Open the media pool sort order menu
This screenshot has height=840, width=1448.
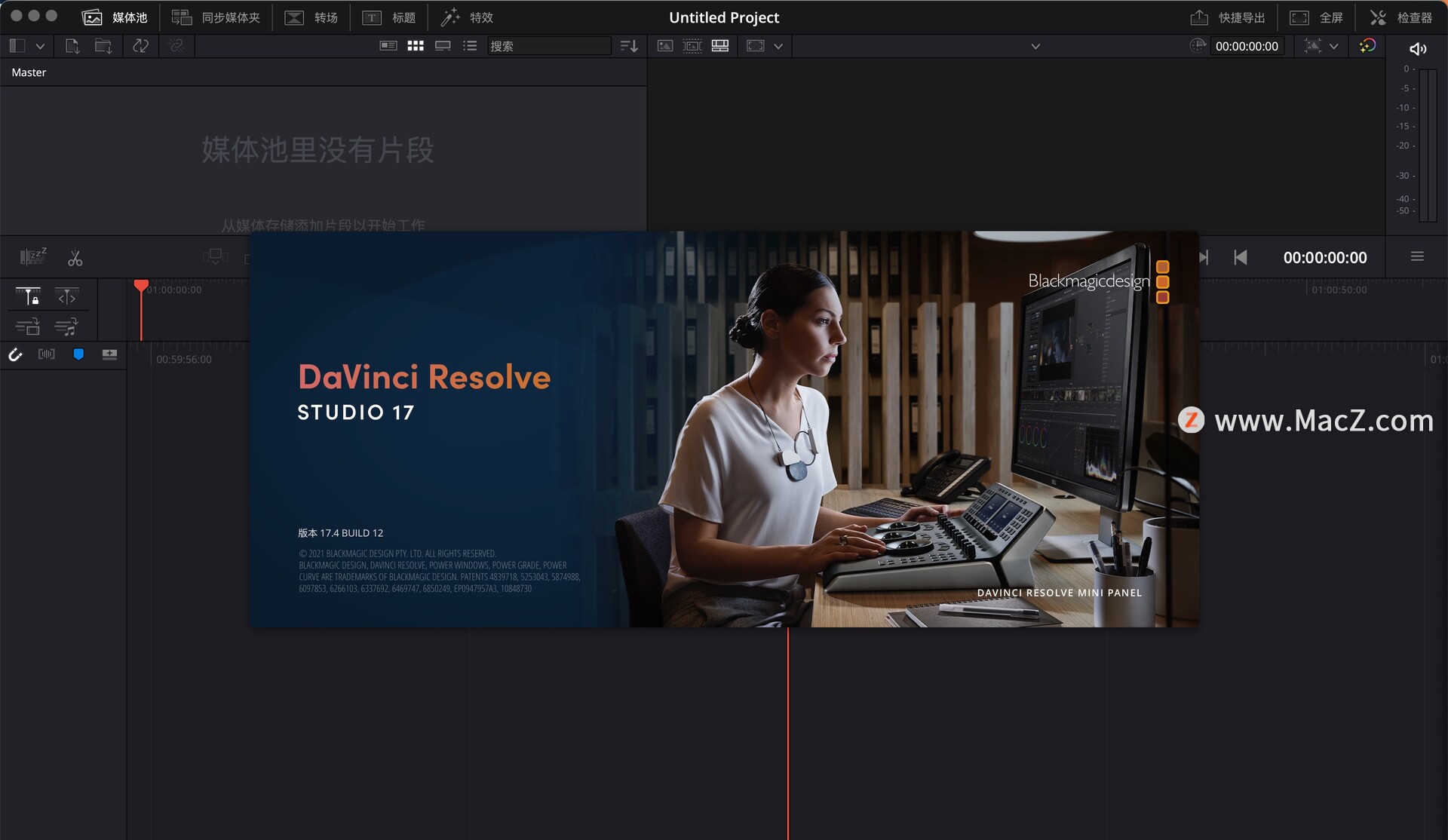(x=629, y=46)
